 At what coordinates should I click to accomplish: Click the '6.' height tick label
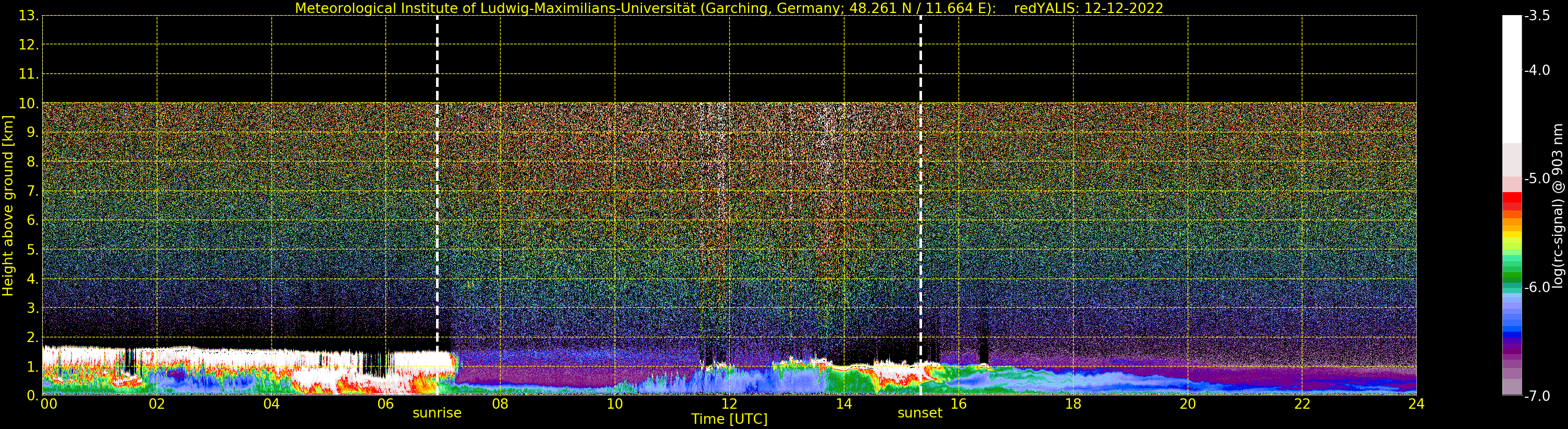click(33, 220)
